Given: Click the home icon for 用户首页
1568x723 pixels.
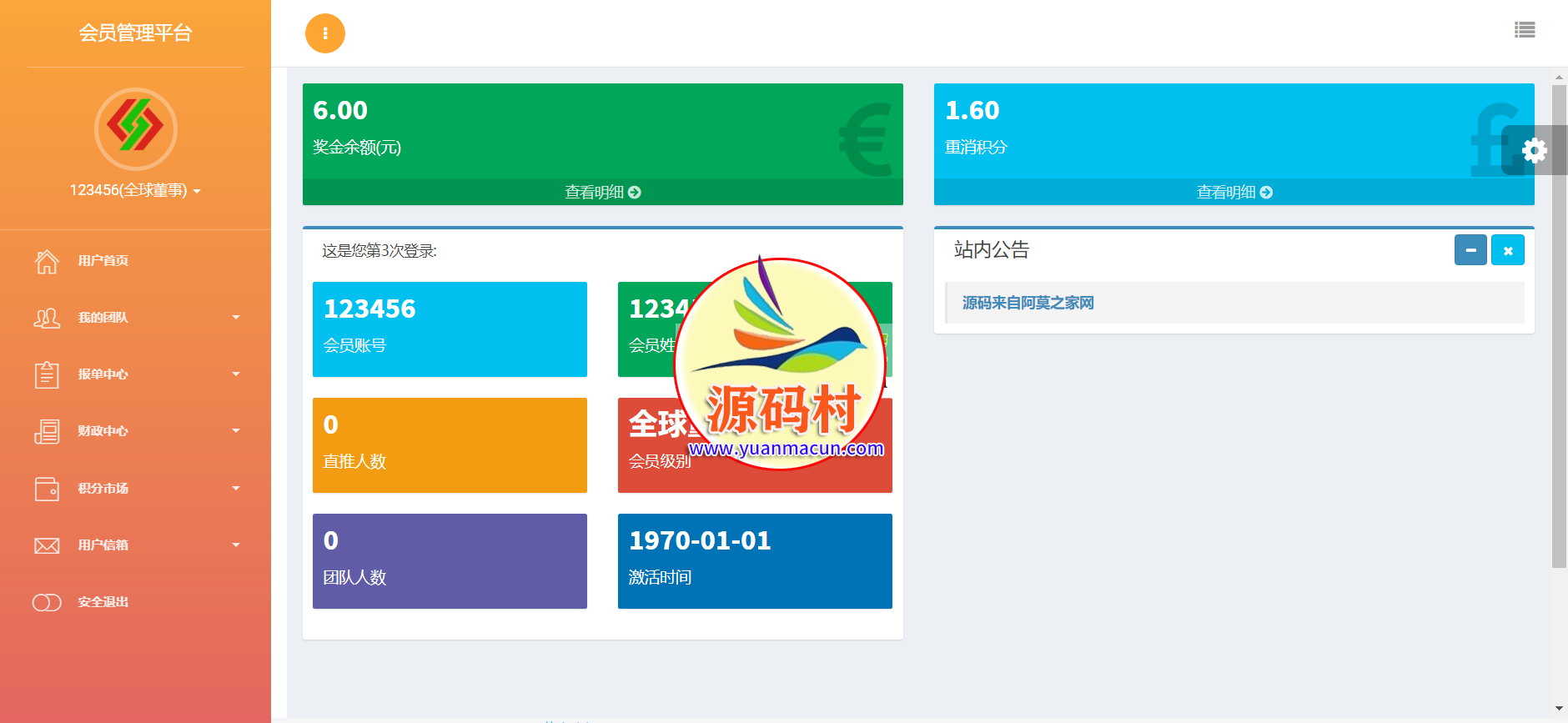Looking at the screenshot, I should tap(47, 261).
